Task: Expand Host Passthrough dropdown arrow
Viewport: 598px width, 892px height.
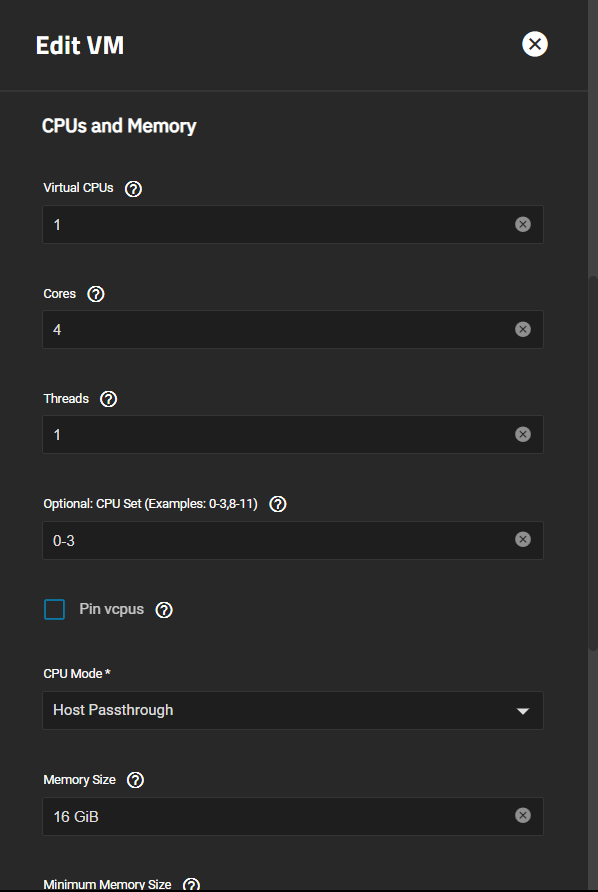Action: tap(522, 711)
